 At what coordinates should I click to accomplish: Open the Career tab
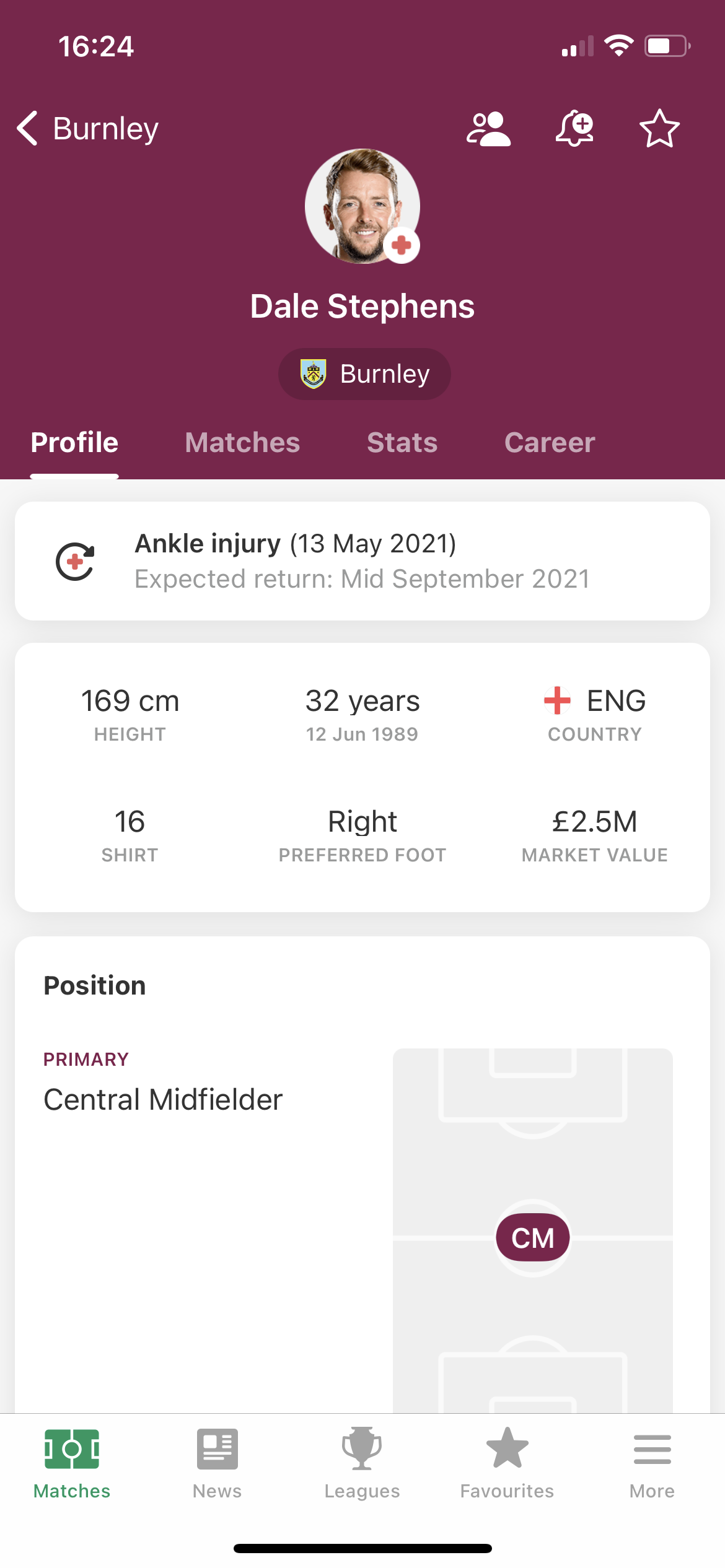click(x=550, y=442)
